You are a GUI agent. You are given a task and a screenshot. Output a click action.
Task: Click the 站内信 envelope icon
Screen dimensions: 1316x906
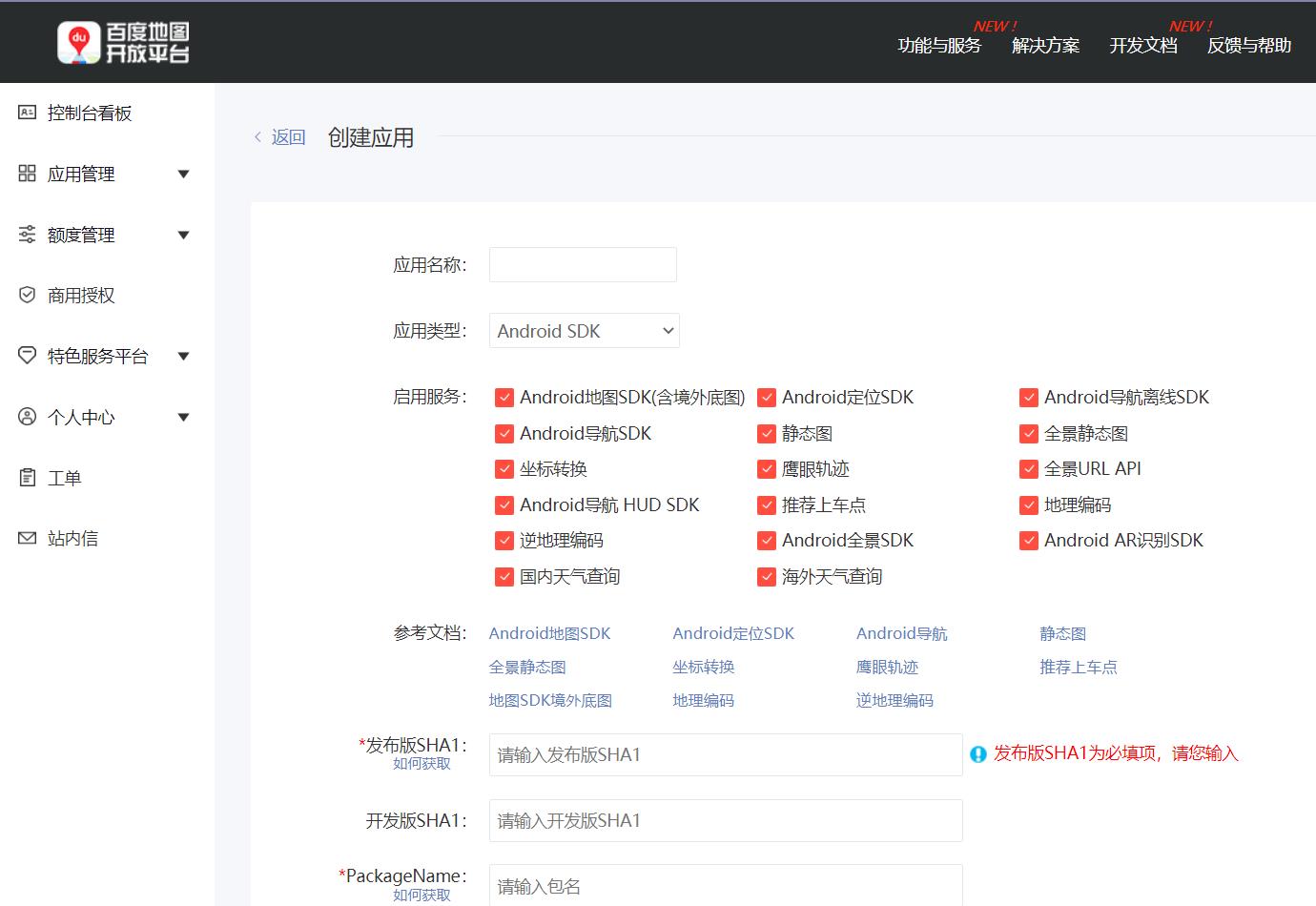click(x=28, y=538)
